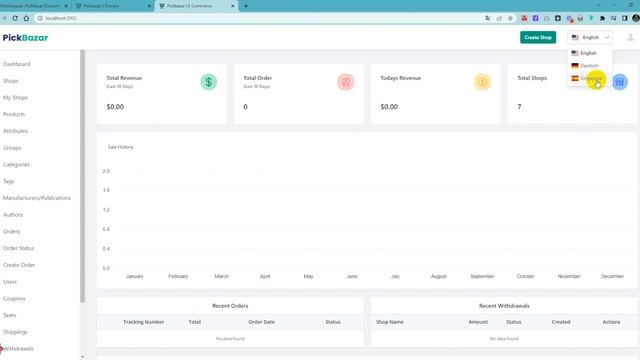The image size is (640, 360).
Task: Open Order Status in the sidebar
Action: coord(18,248)
